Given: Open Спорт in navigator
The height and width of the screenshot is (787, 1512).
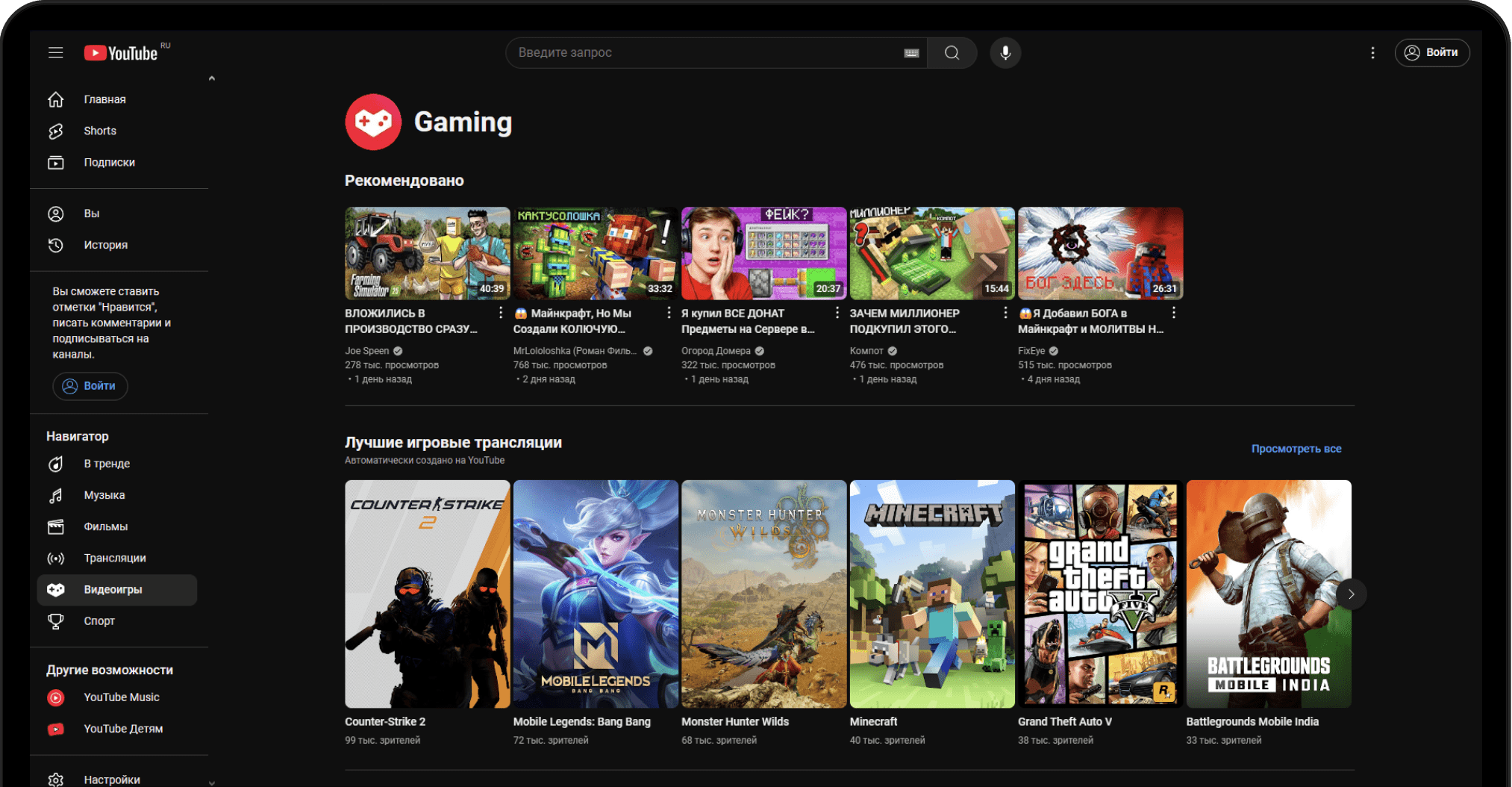Looking at the screenshot, I should point(117,620).
